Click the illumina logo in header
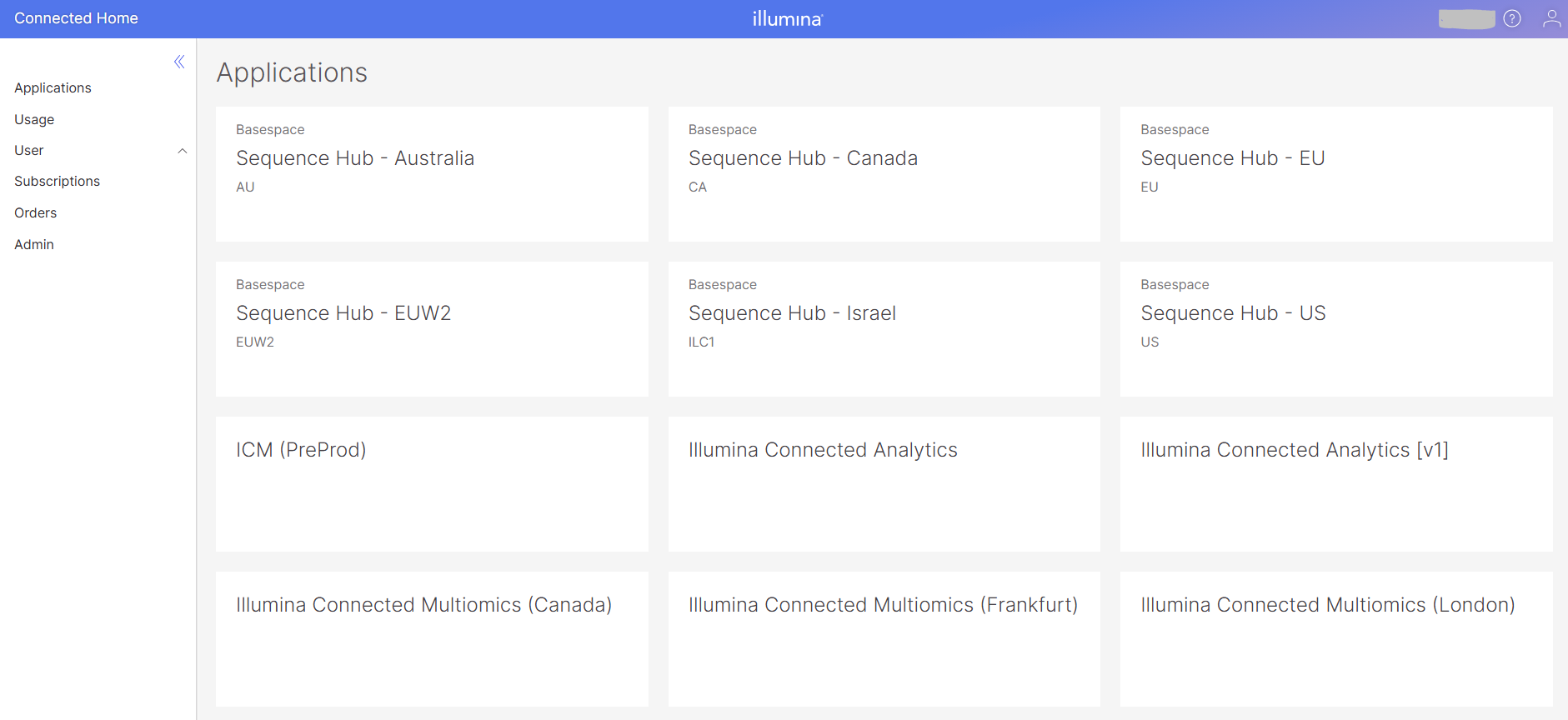The width and height of the screenshot is (1568, 720). pos(787,18)
